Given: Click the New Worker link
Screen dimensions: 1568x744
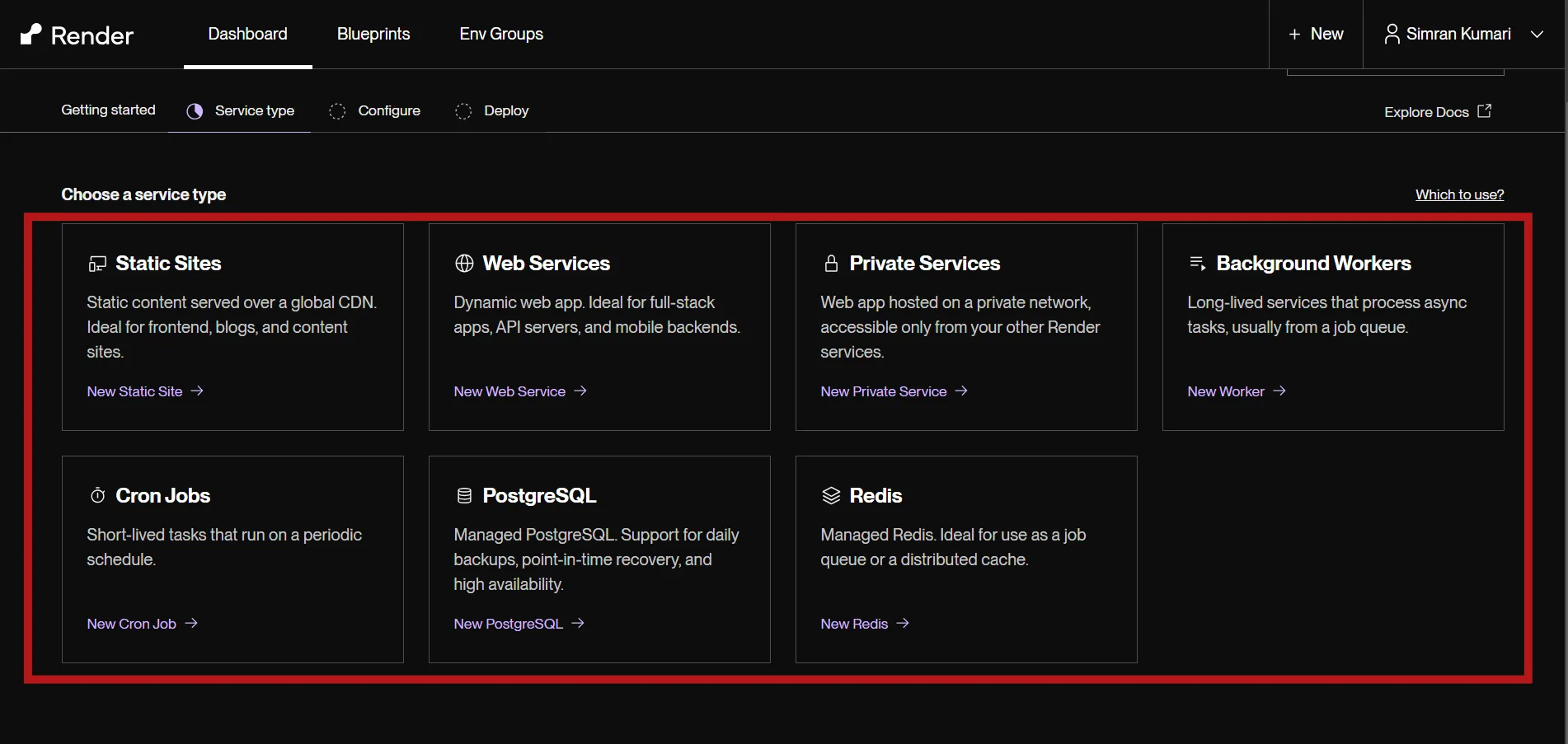Looking at the screenshot, I should click(1225, 391).
